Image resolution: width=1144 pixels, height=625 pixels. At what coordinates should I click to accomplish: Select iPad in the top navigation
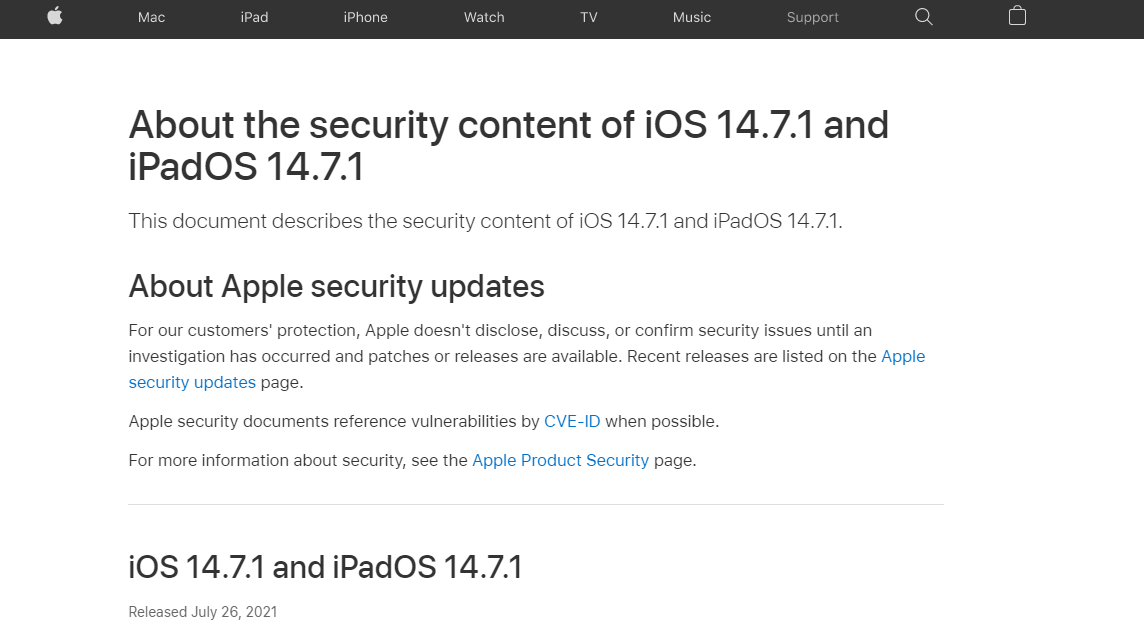pos(255,18)
